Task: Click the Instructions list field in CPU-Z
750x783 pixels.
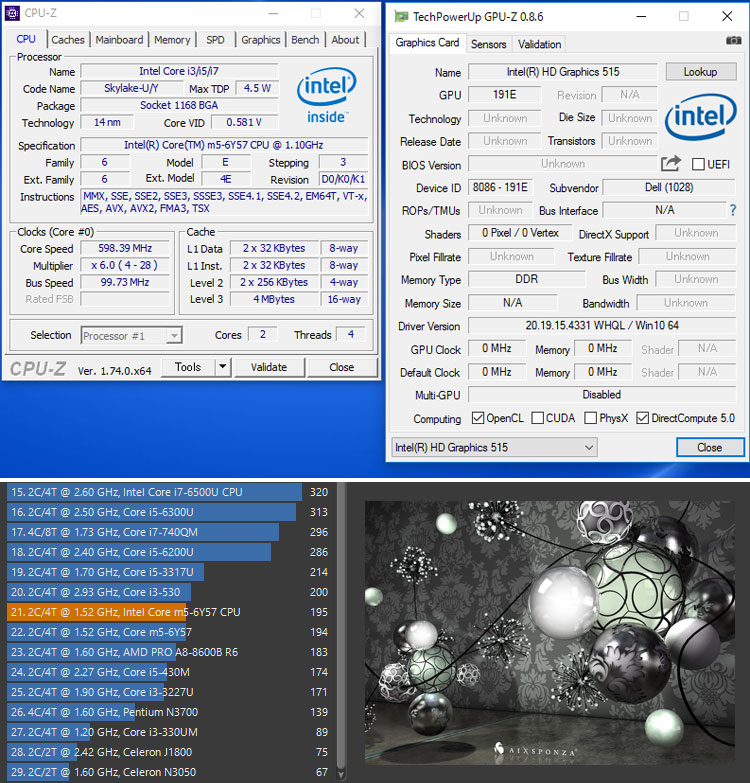Action: pyautogui.click(x=224, y=202)
